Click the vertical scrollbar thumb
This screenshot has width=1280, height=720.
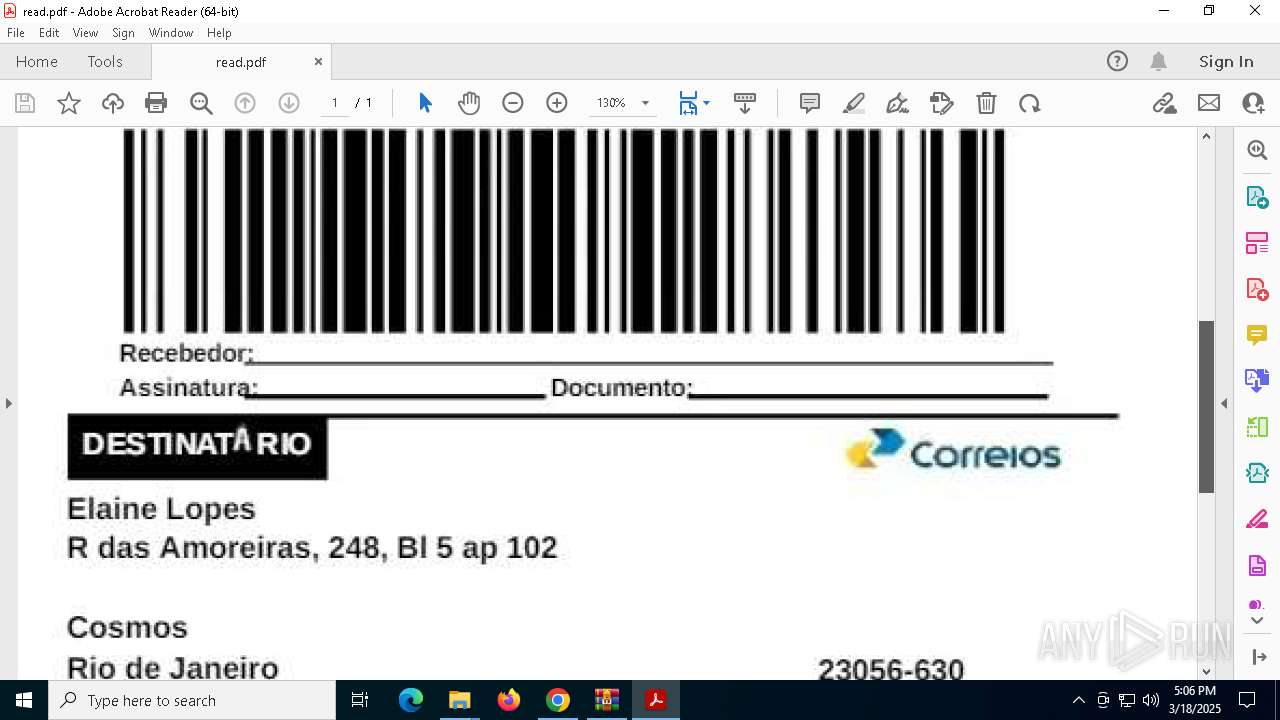(1206, 407)
